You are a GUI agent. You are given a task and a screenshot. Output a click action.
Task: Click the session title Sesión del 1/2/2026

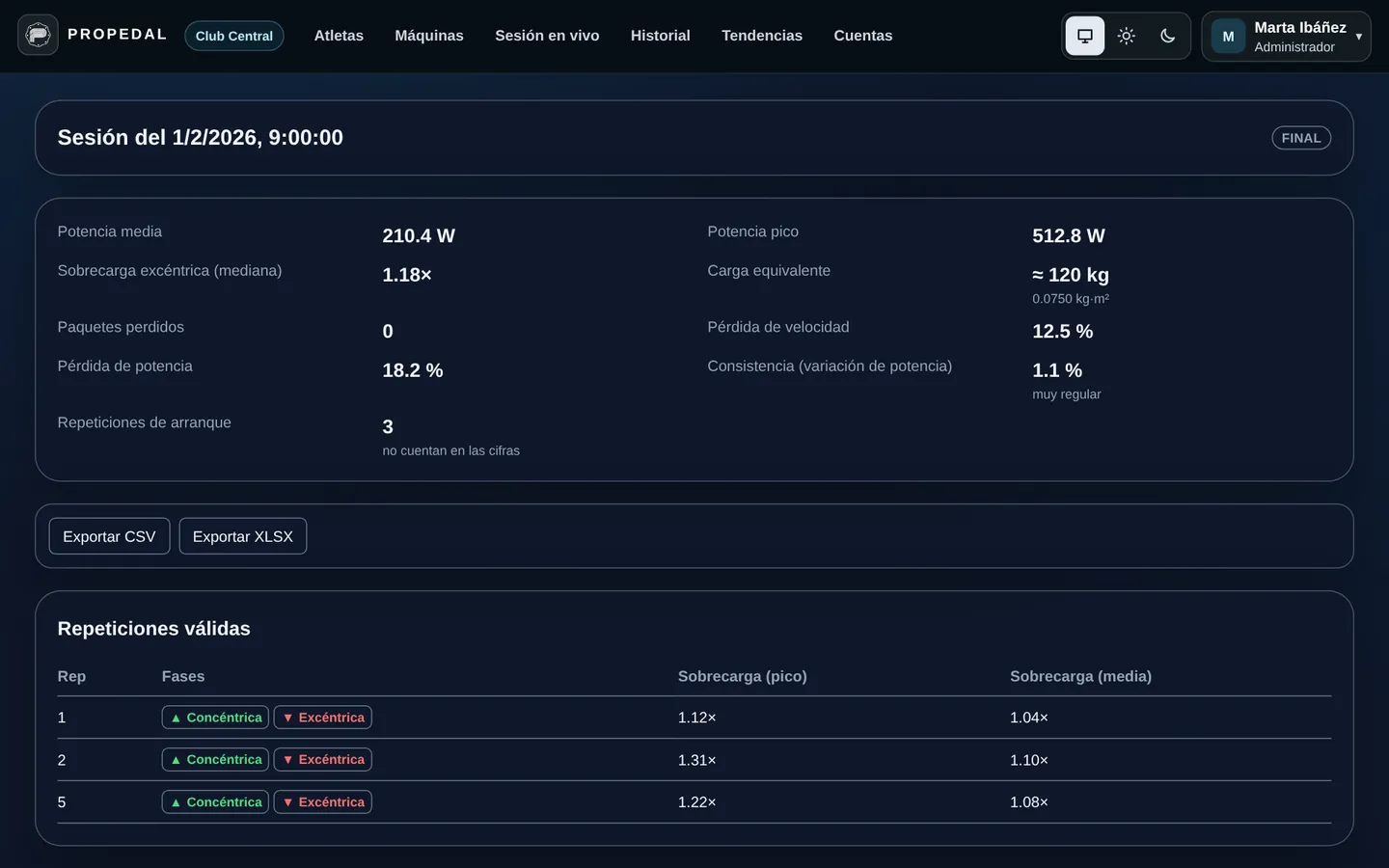coord(201,138)
